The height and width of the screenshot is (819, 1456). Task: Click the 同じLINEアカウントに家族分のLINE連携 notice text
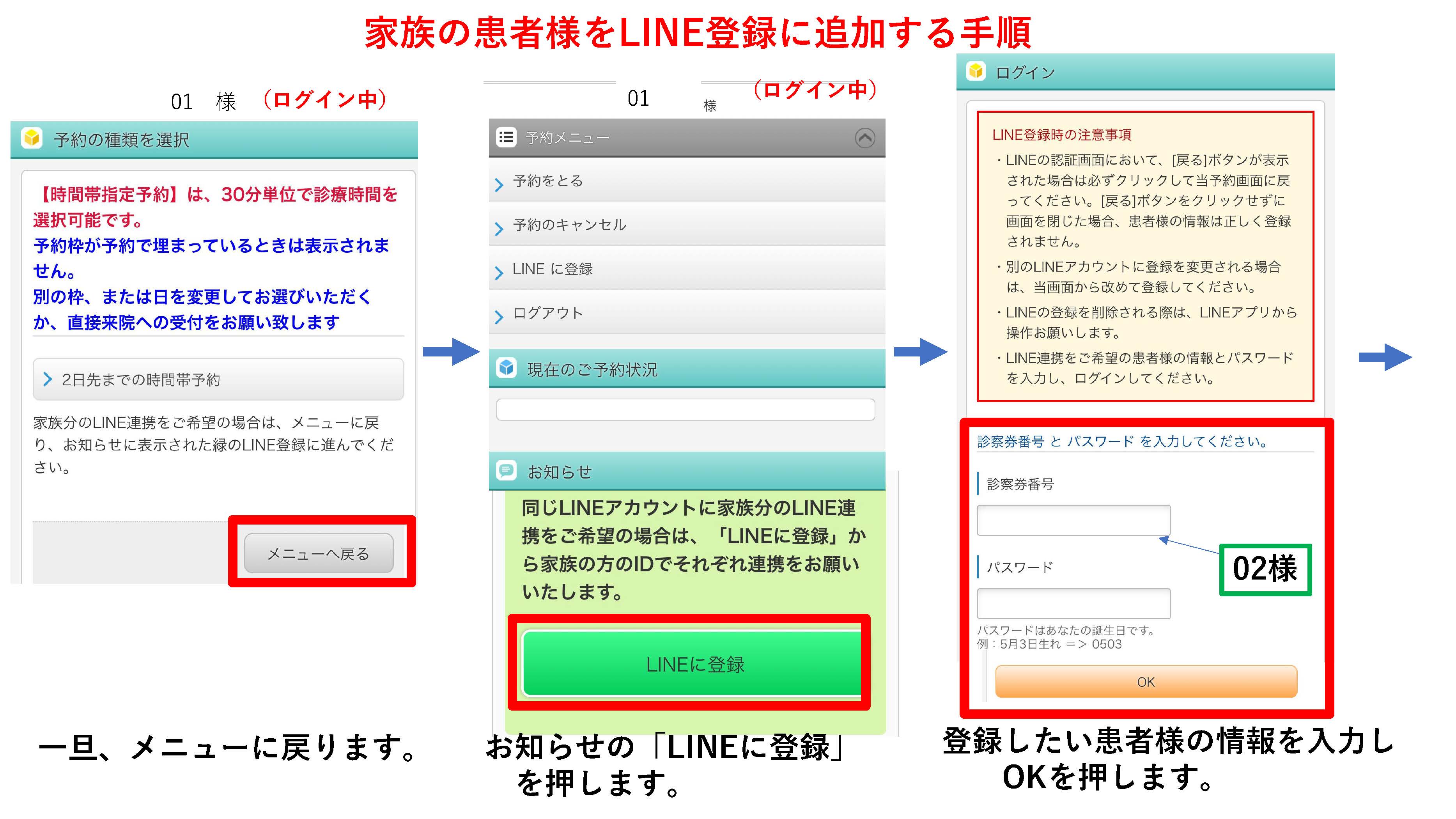point(694,550)
